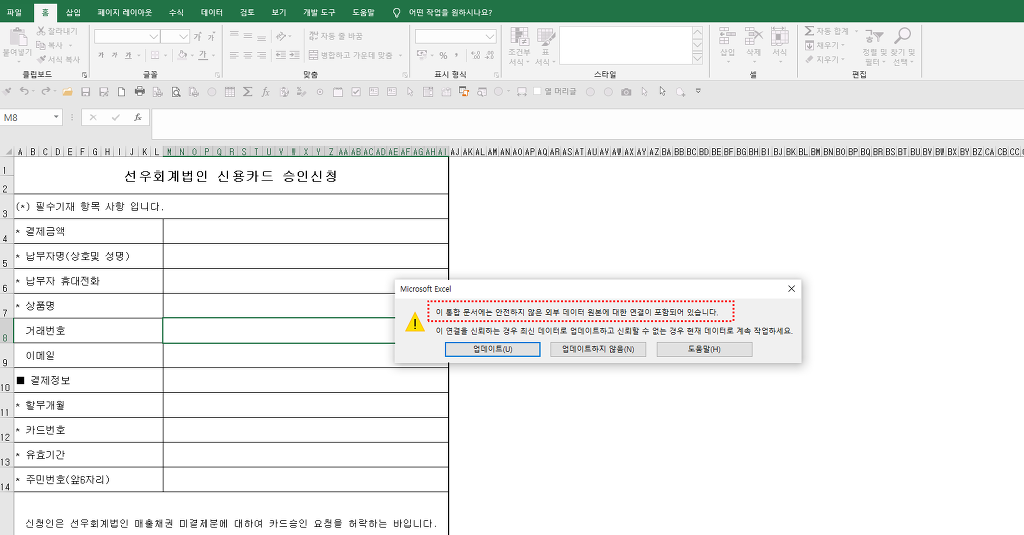
Task: Close the Microsoft Excel warning dialog
Action: click(x=791, y=288)
